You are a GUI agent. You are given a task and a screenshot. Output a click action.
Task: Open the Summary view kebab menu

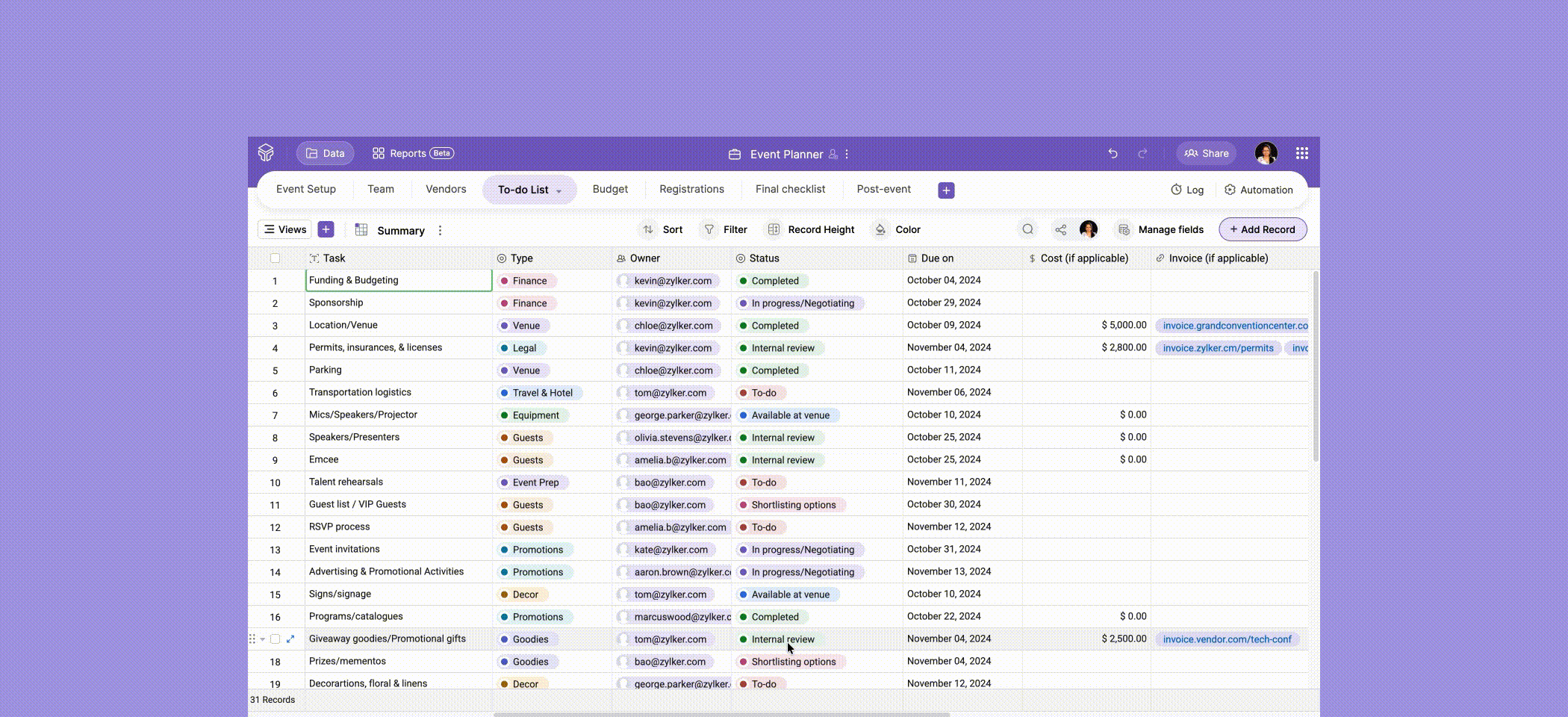point(440,230)
